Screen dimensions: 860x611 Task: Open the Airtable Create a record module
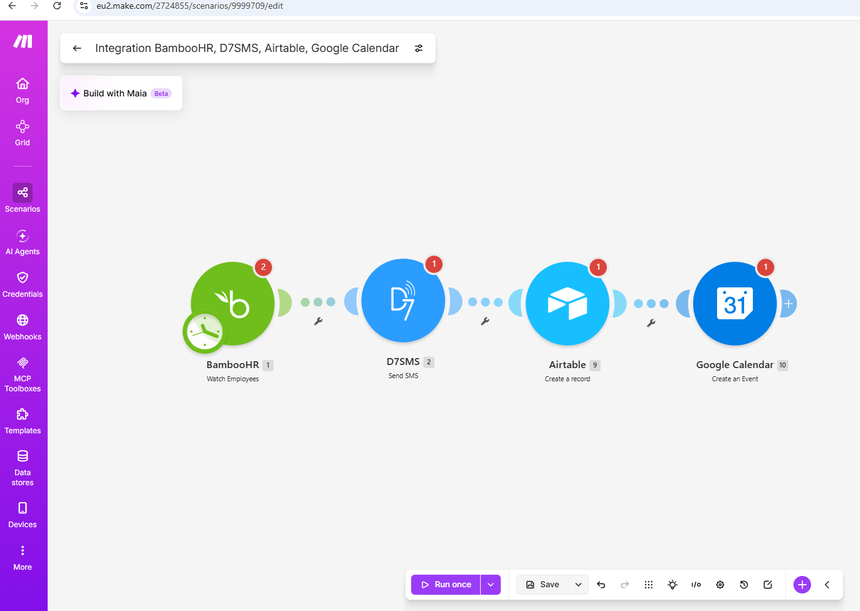pyautogui.click(x=567, y=303)
